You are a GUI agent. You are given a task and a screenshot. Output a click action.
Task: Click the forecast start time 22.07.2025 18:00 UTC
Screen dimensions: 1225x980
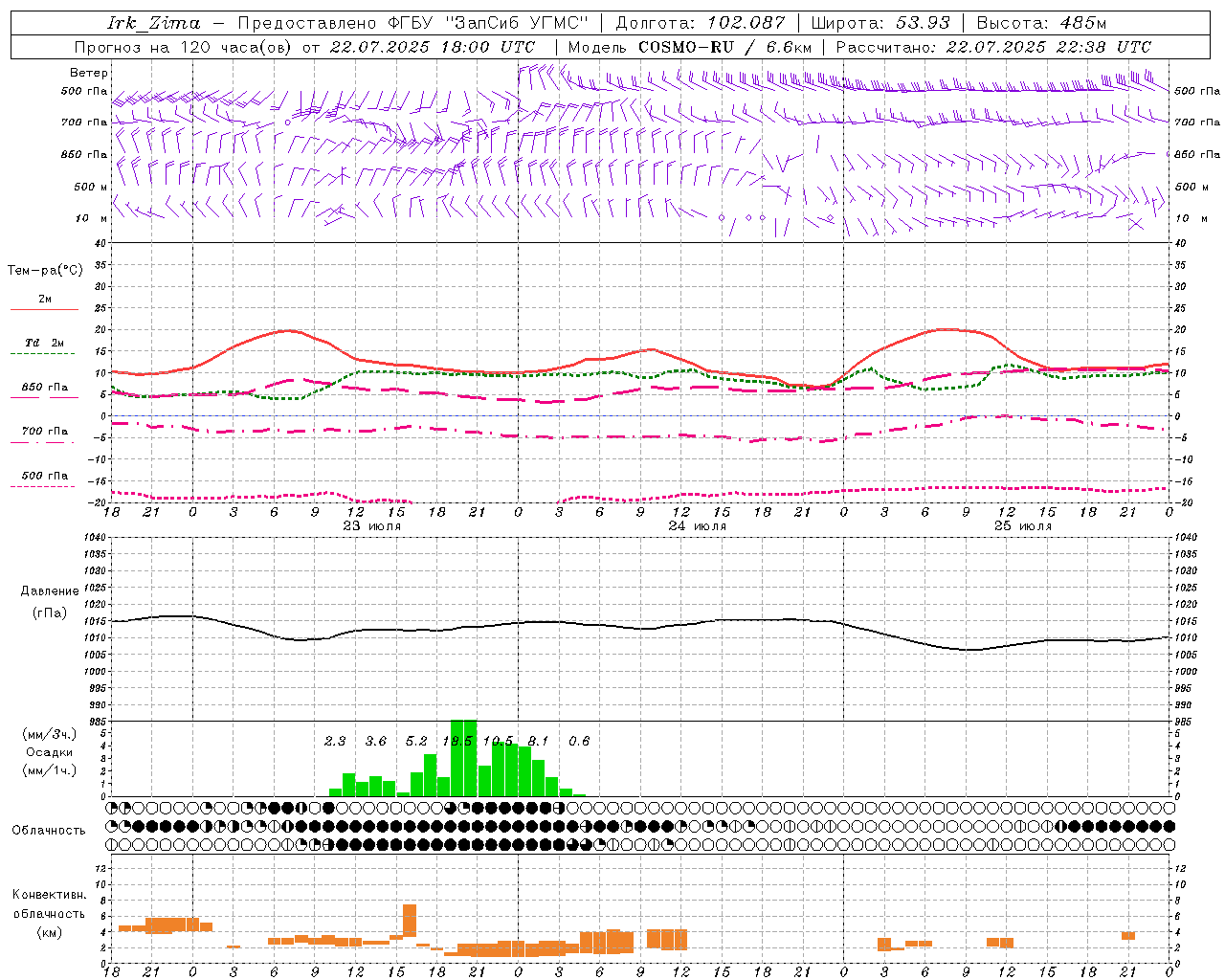coord(433,47)
